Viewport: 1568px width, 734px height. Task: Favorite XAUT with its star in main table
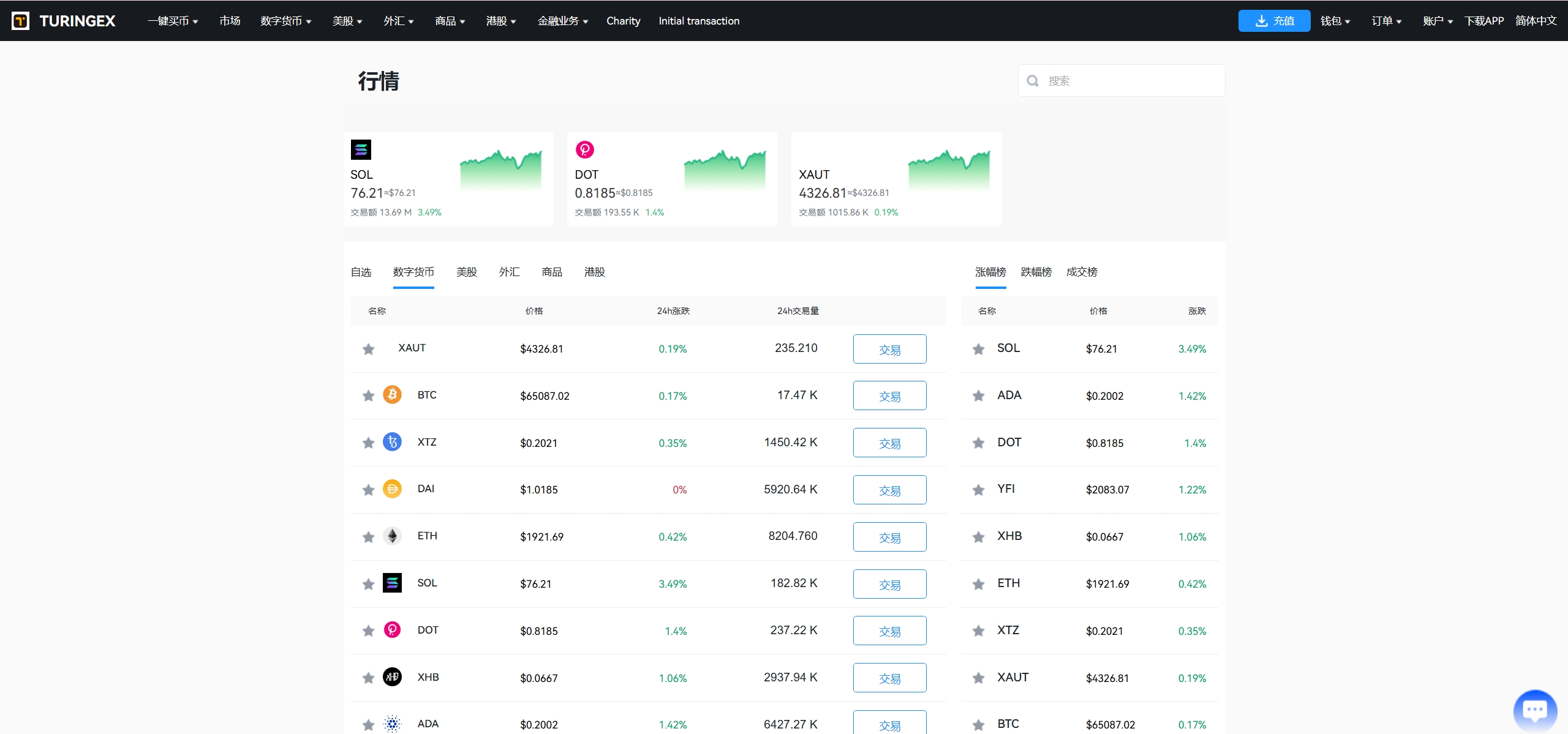[368, 349]
